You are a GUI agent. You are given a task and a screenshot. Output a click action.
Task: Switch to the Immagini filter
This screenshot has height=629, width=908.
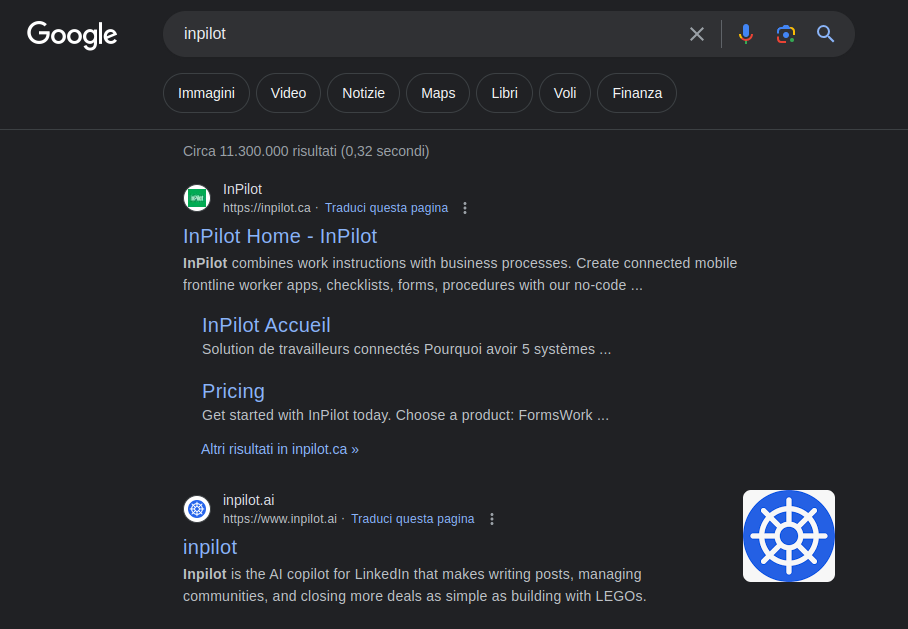point(206,93)
